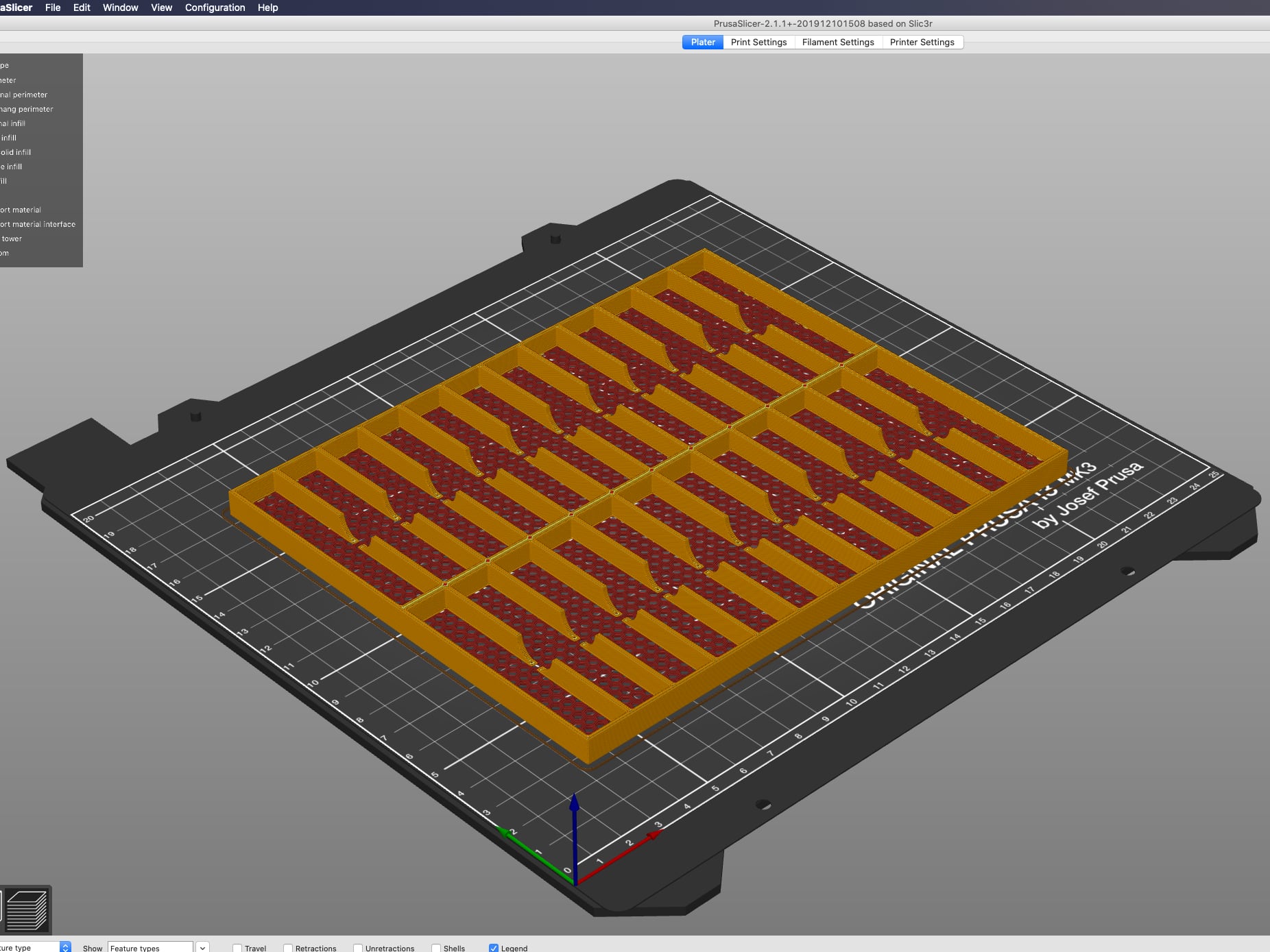Enable the Retractions checkbox
The height and width of the screenshot is (952, 1270).
[x=287, y=948]
